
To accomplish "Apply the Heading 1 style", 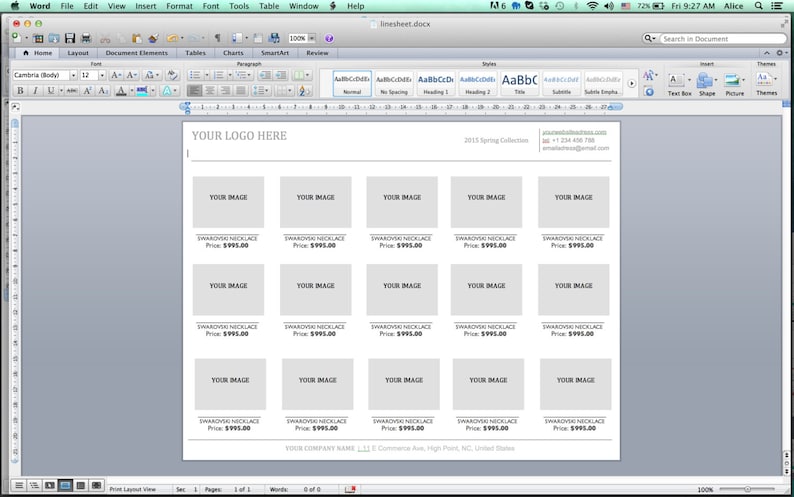I will (x=435, y=84).
